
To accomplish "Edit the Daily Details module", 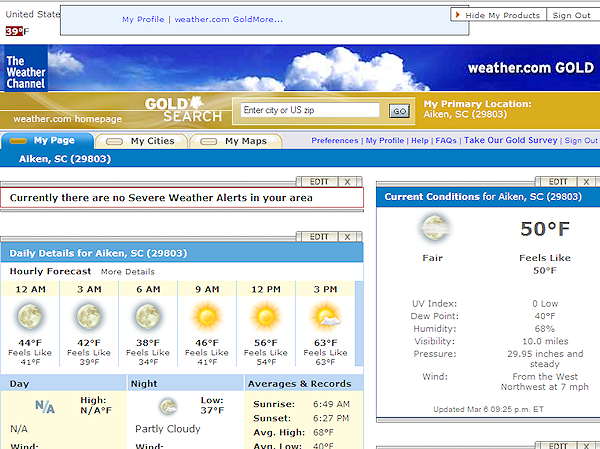I will point(319,237).
